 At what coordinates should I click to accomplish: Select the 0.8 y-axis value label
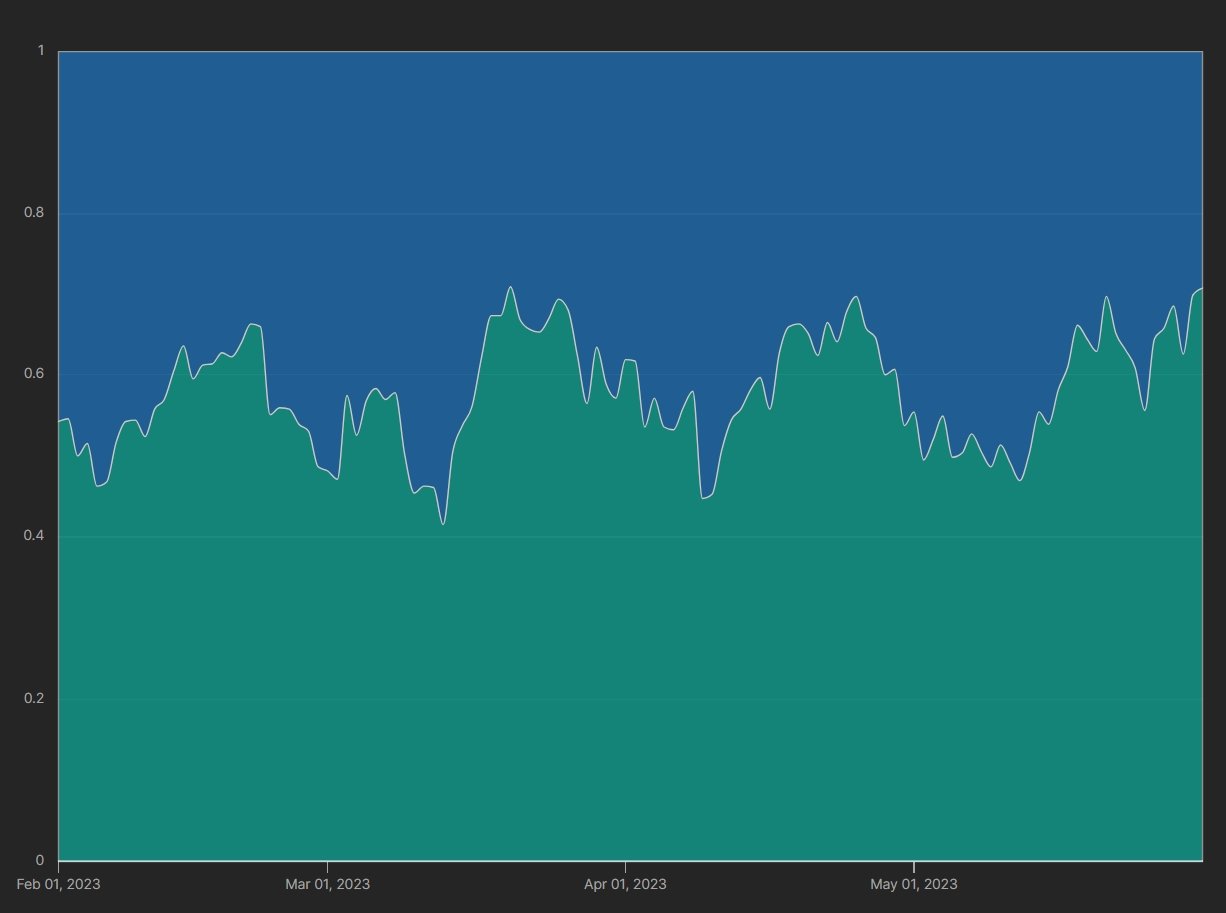pos(34,213)
